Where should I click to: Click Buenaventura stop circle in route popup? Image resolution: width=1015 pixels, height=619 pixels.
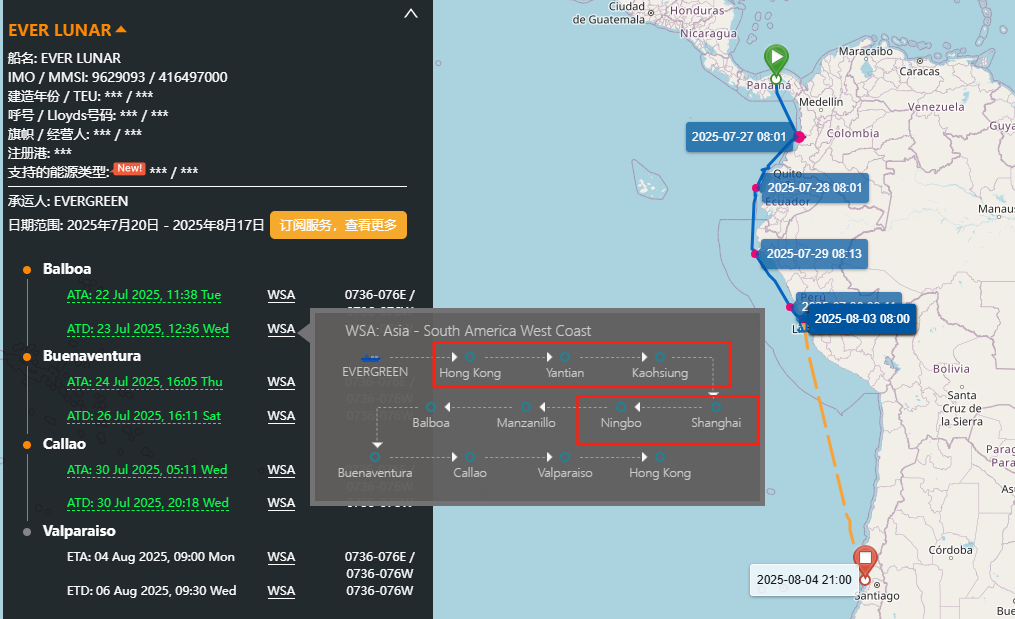coord(375,457)
